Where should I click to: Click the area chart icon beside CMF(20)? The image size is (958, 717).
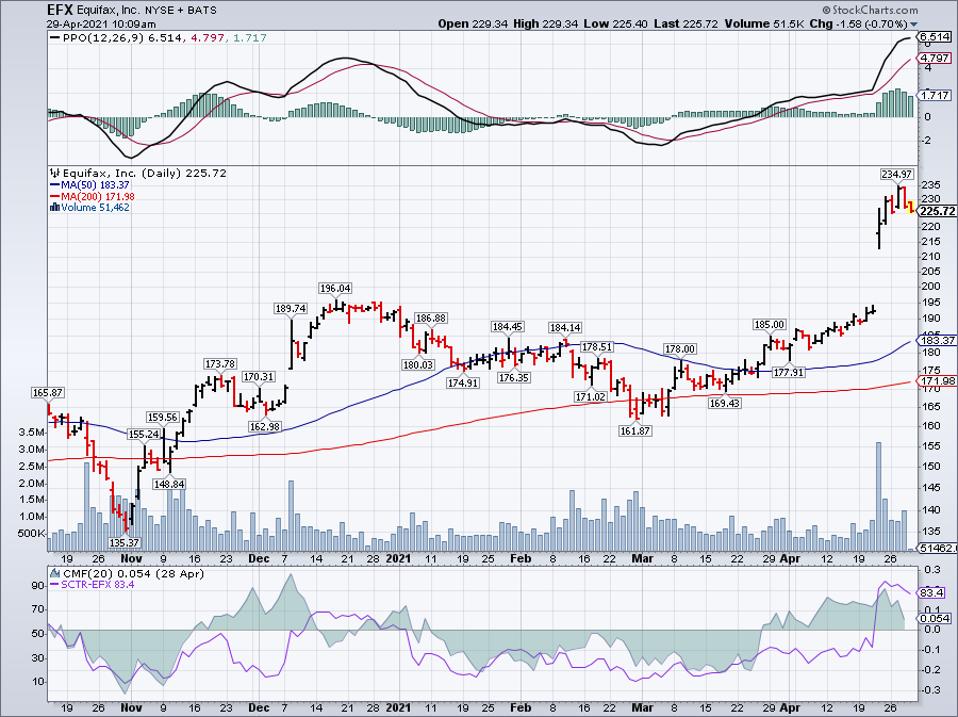point(54,573)
